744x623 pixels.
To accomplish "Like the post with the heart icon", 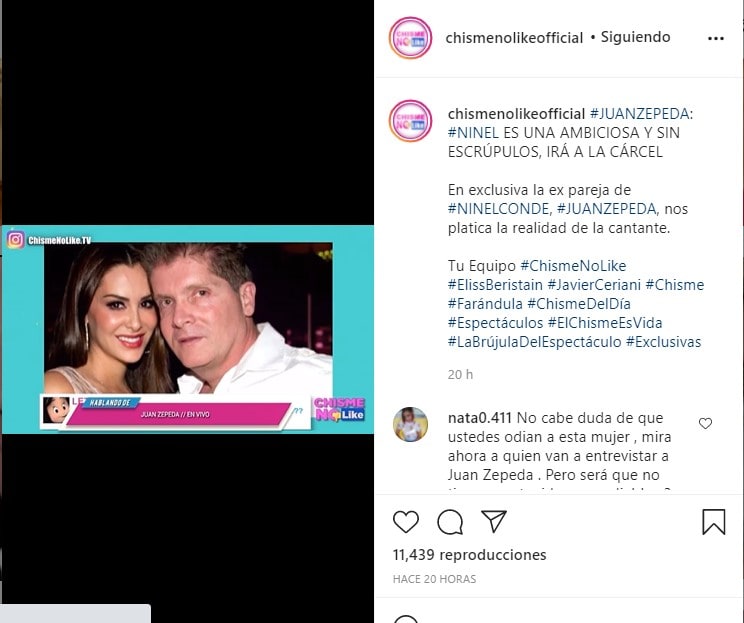I will point(406,521).
